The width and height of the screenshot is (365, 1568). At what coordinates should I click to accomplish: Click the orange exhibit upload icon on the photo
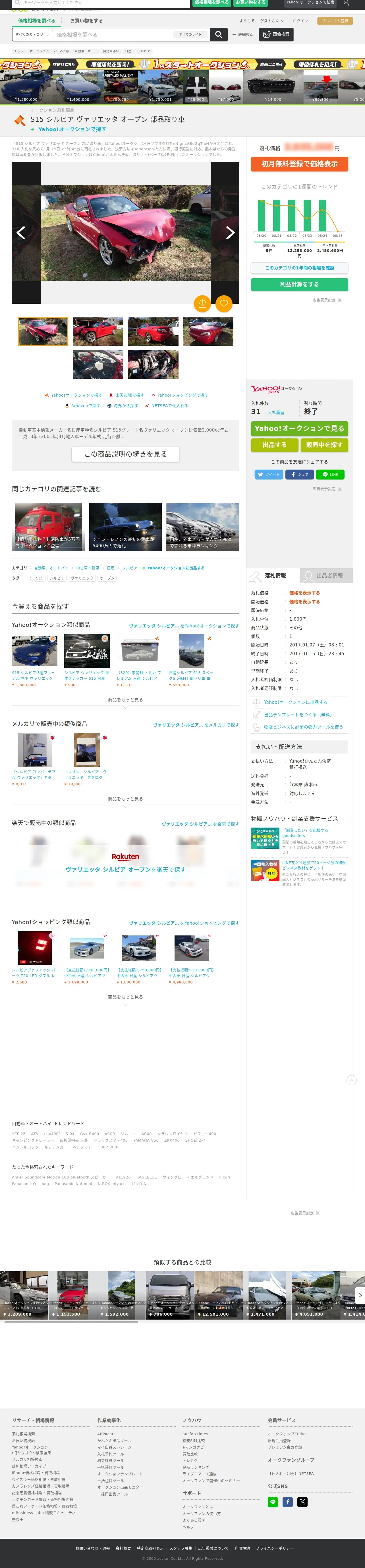coord(202,303)
